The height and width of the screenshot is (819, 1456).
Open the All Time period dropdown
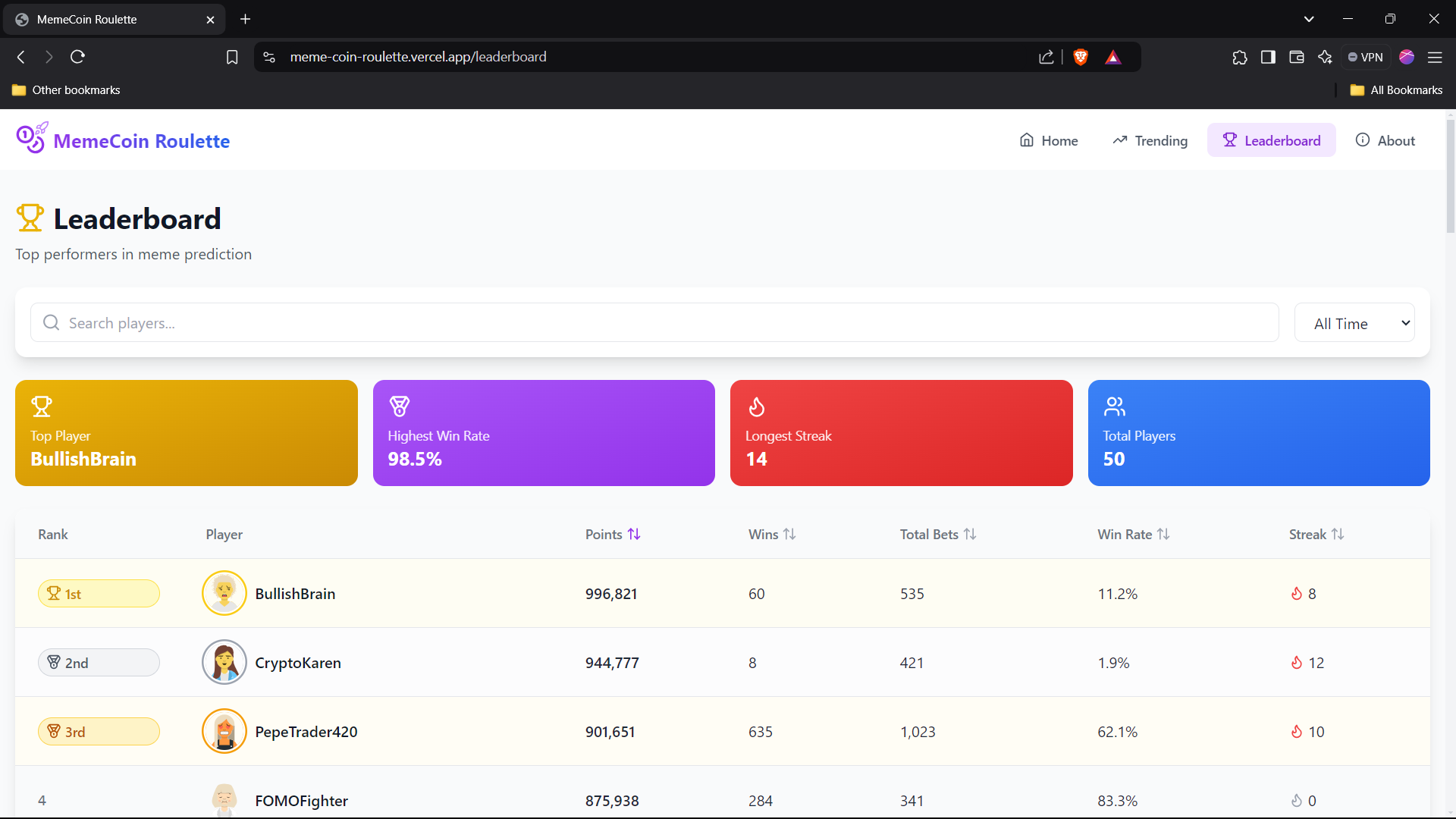pos(1354,323)
